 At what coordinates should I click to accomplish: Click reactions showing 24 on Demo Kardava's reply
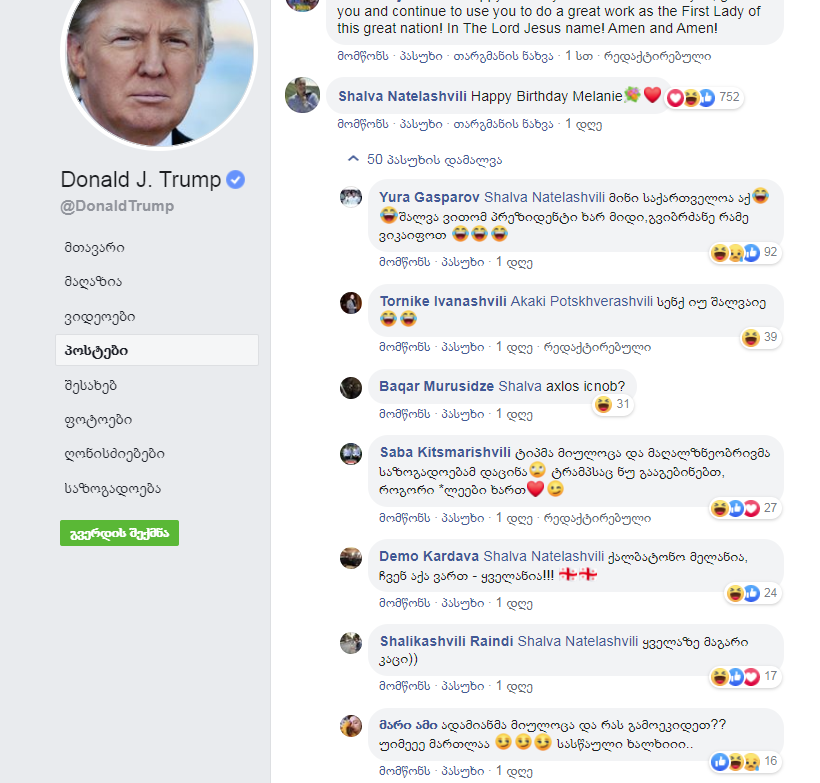(x=753, y=593)
